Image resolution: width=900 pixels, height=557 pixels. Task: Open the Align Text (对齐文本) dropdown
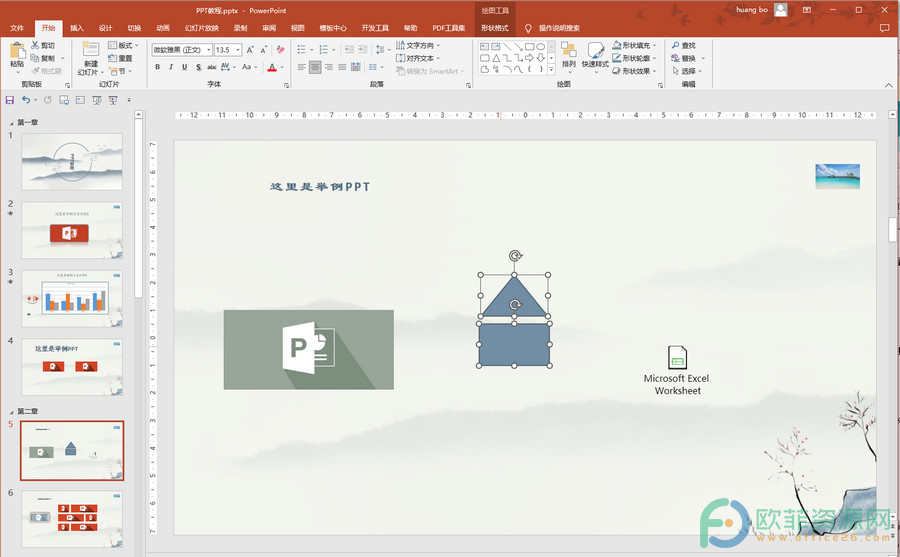pyautogui.click(x=418, y=58)
